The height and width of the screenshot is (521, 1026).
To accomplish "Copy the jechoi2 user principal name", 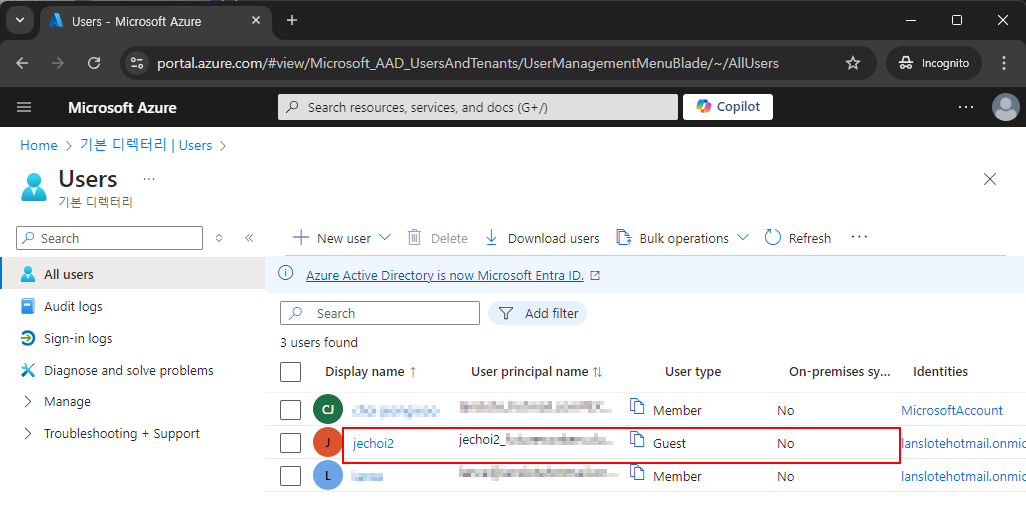I will 637,439.
